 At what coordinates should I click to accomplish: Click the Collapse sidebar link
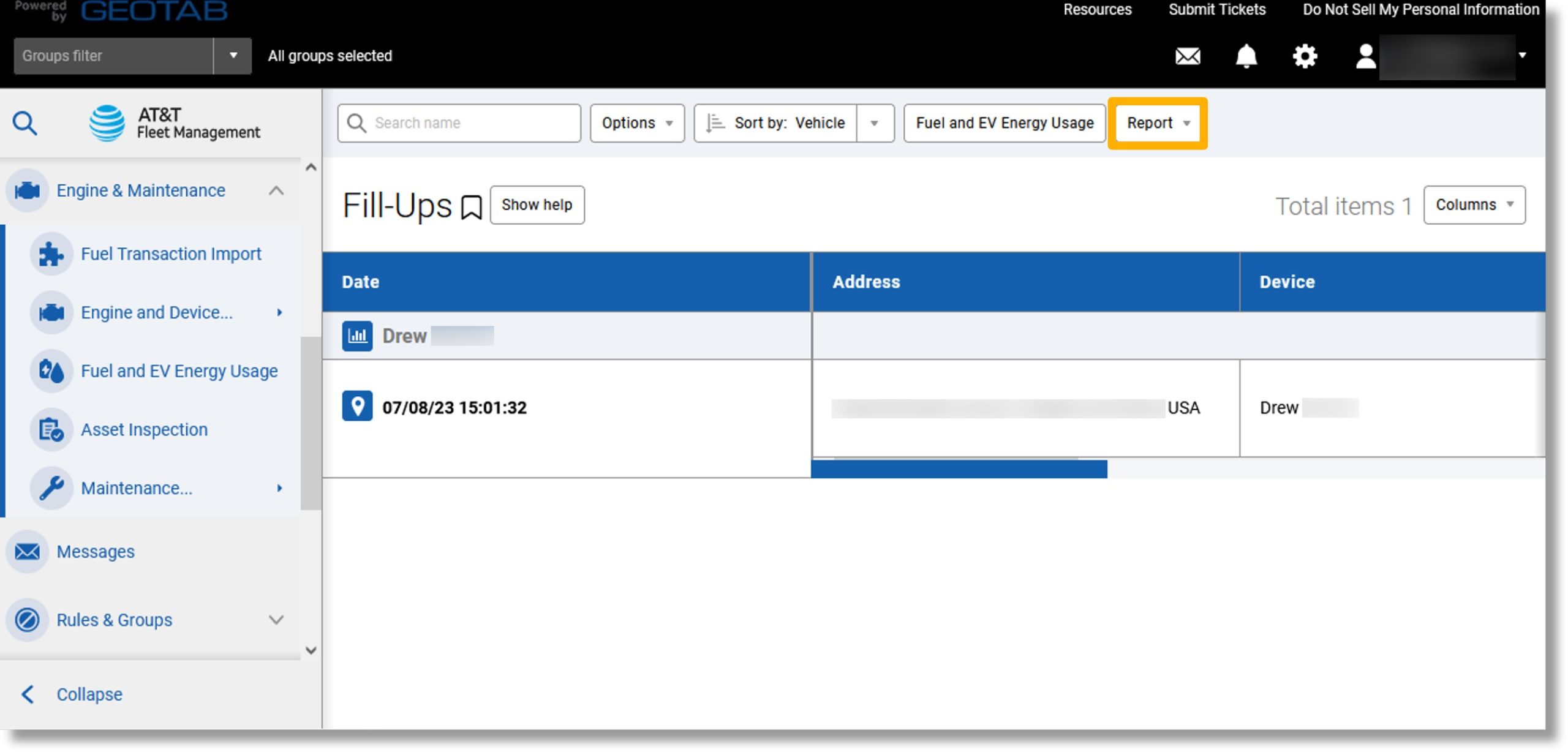point(89,694)
